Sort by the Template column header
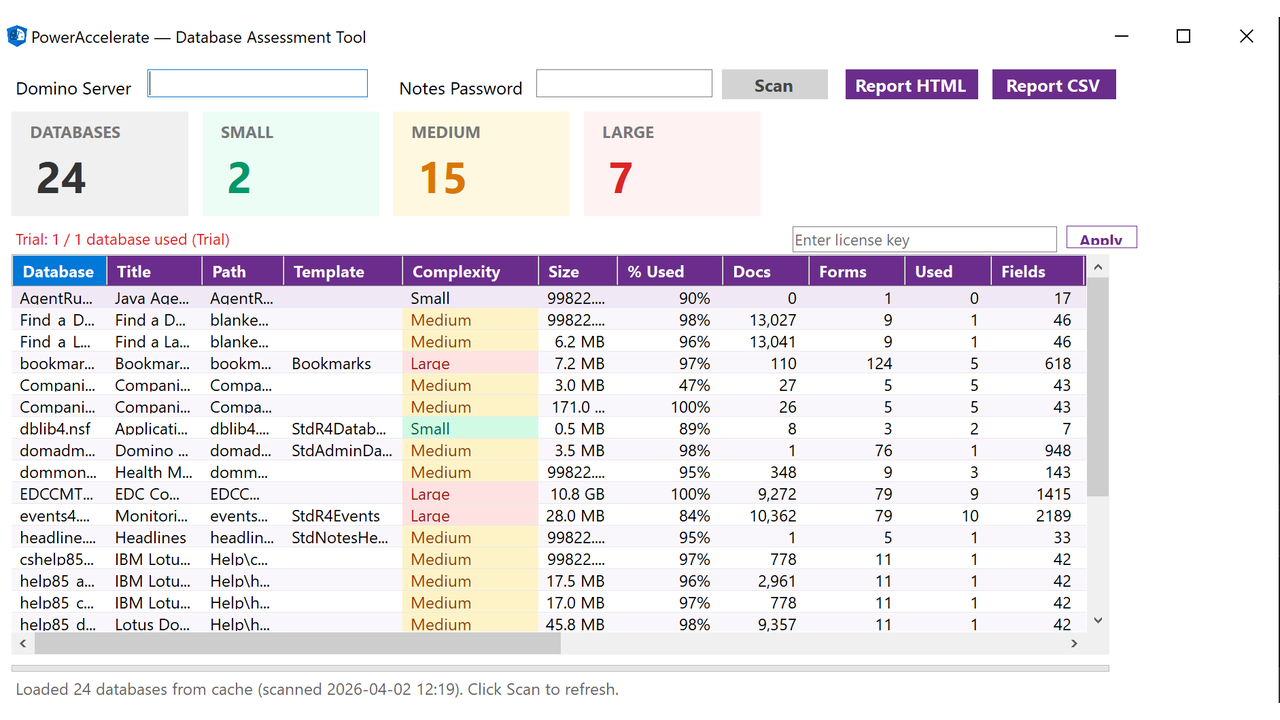The width and height of the screenshot is (1280, 720). click(x=343, y=271)
